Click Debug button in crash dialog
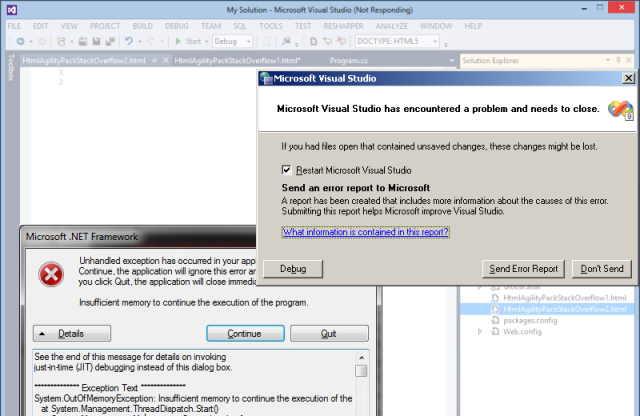 pos(293,269)
